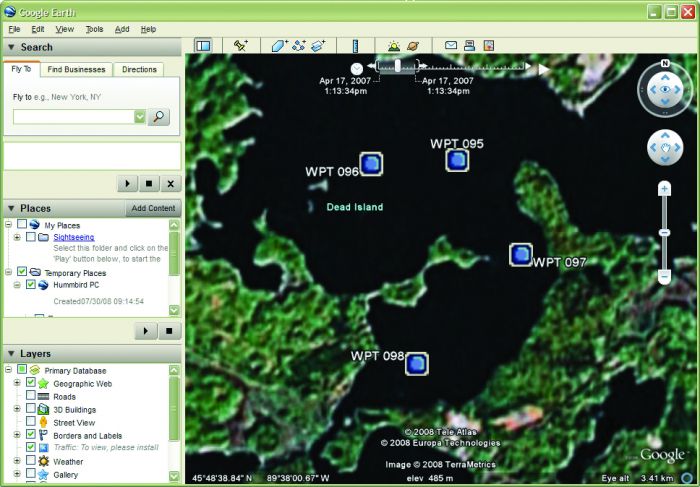Switch to Find Businesses tab

coord(76,70)
